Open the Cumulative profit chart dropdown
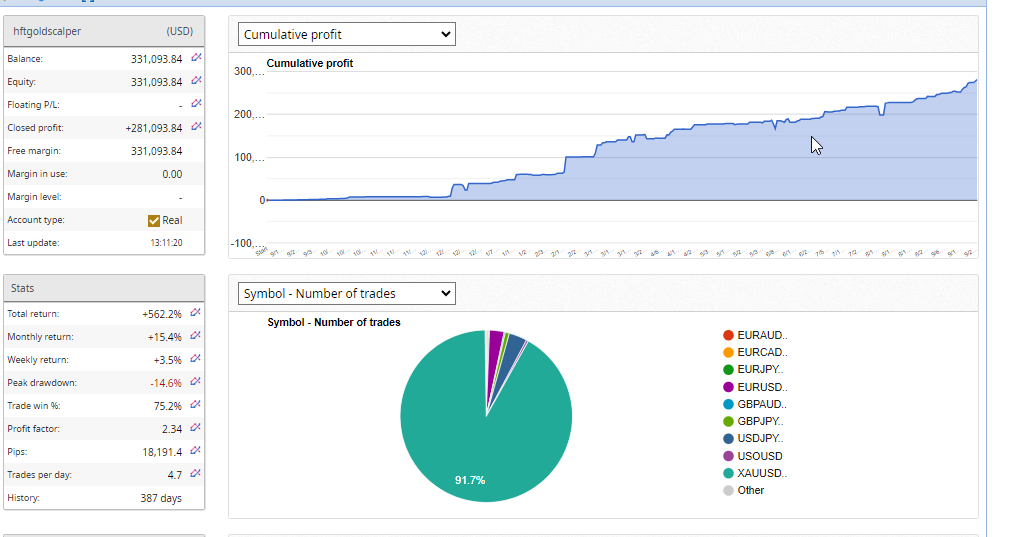Screen dimensions: 1017x537 [x=347, y=35]
